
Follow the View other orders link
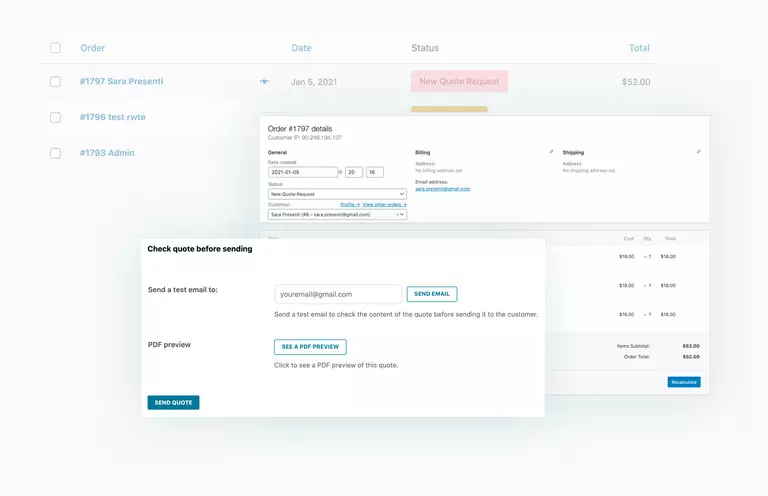click(384, 204)
